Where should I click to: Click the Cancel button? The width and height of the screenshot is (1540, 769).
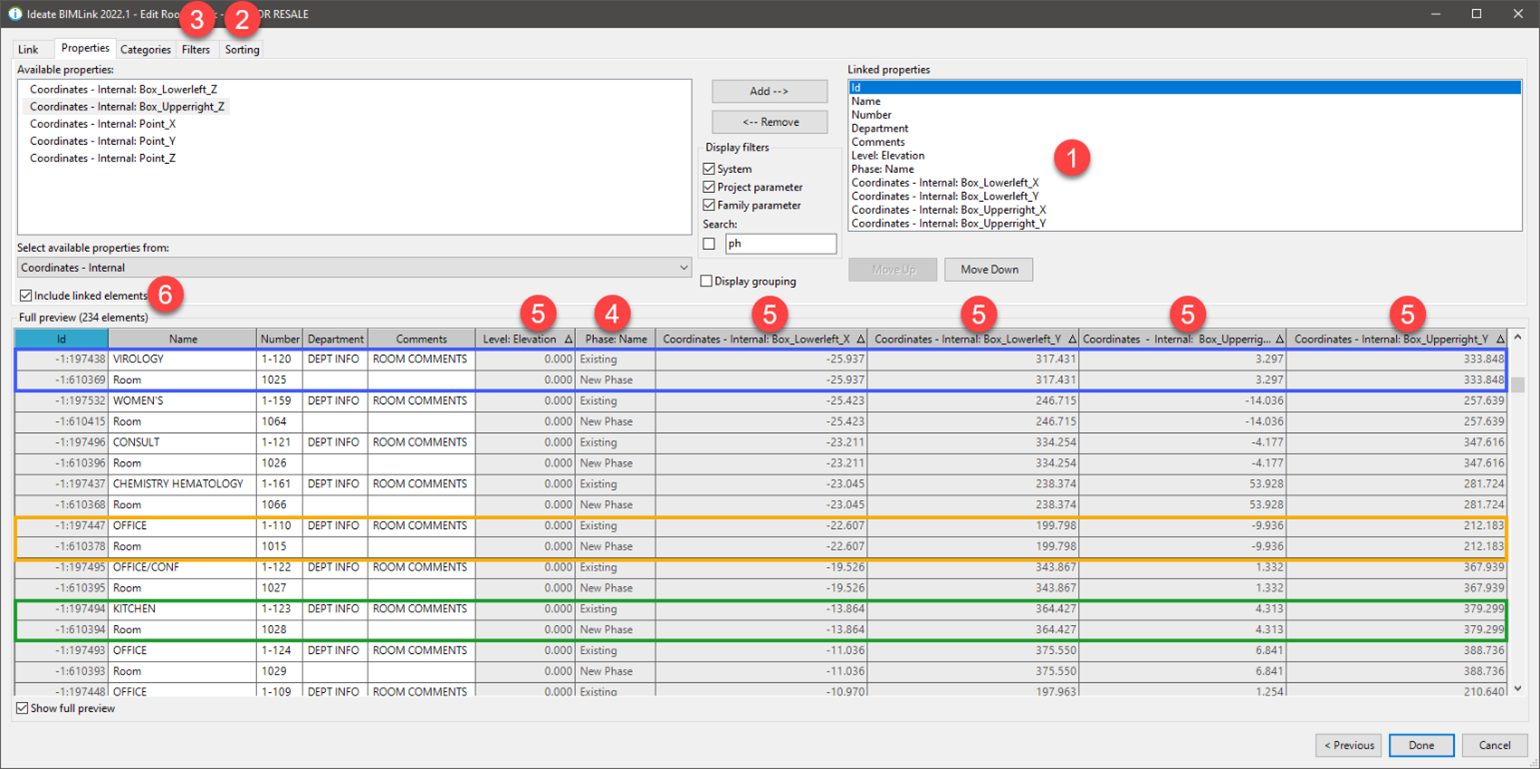1494,745
